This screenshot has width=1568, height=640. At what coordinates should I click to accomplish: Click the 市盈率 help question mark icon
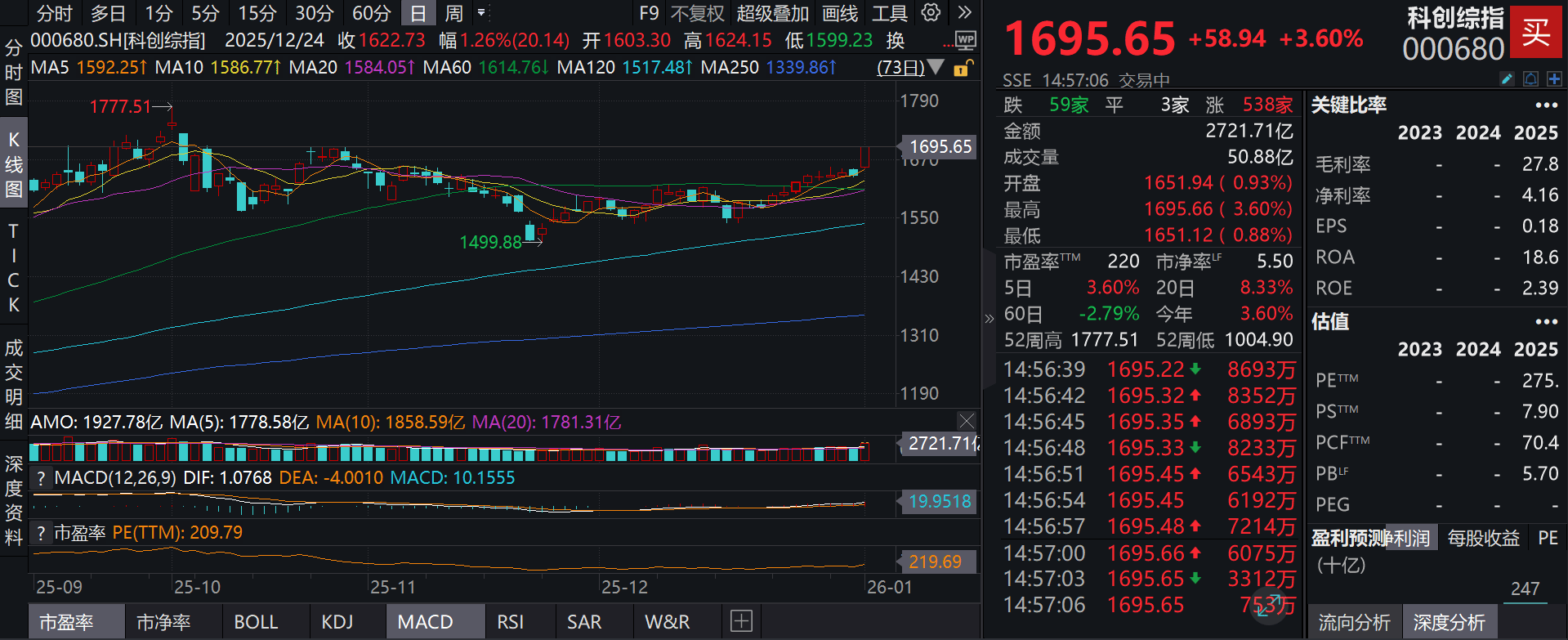(41, 533)
